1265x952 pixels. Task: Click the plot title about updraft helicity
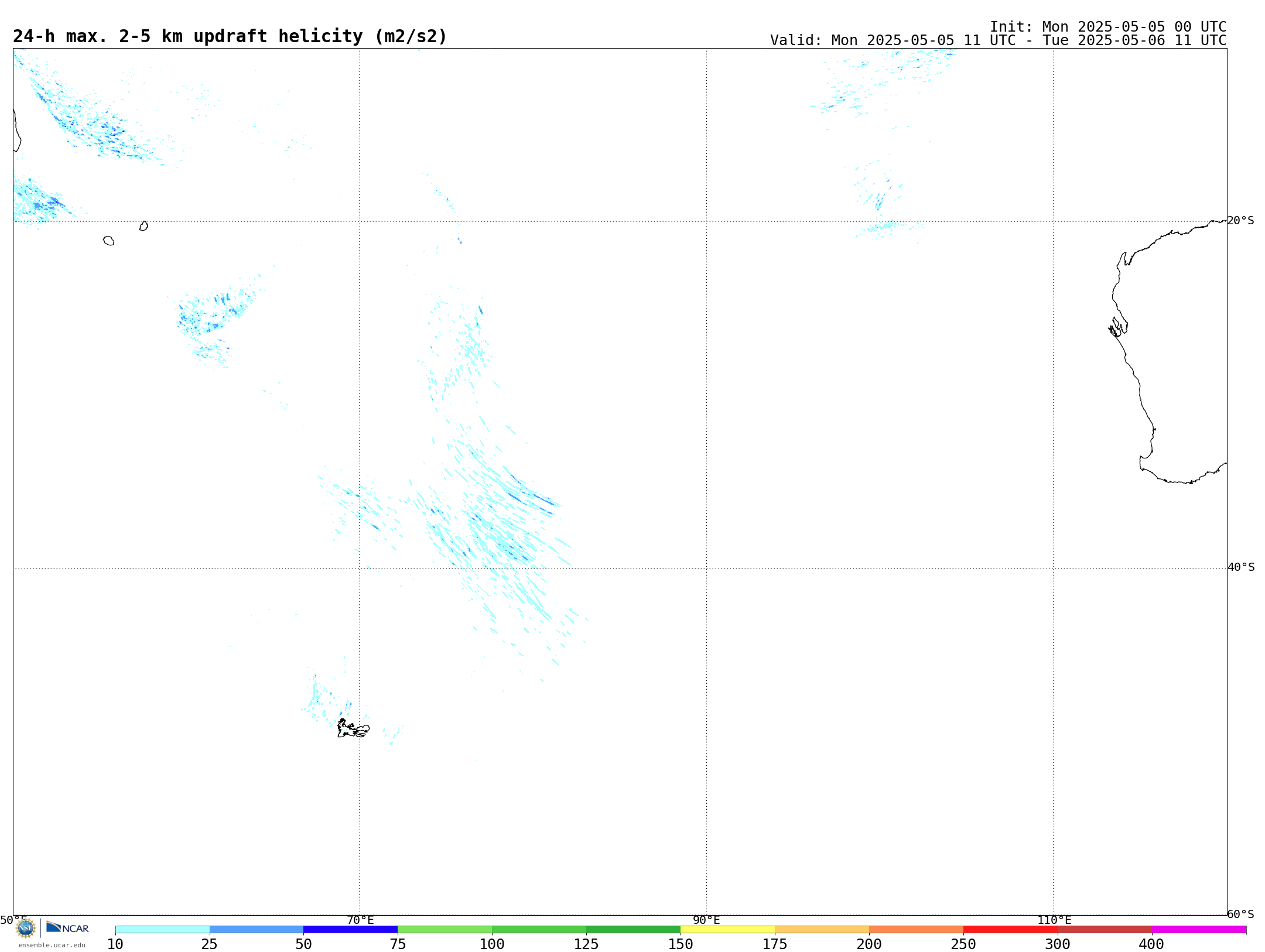click(230, 36)
